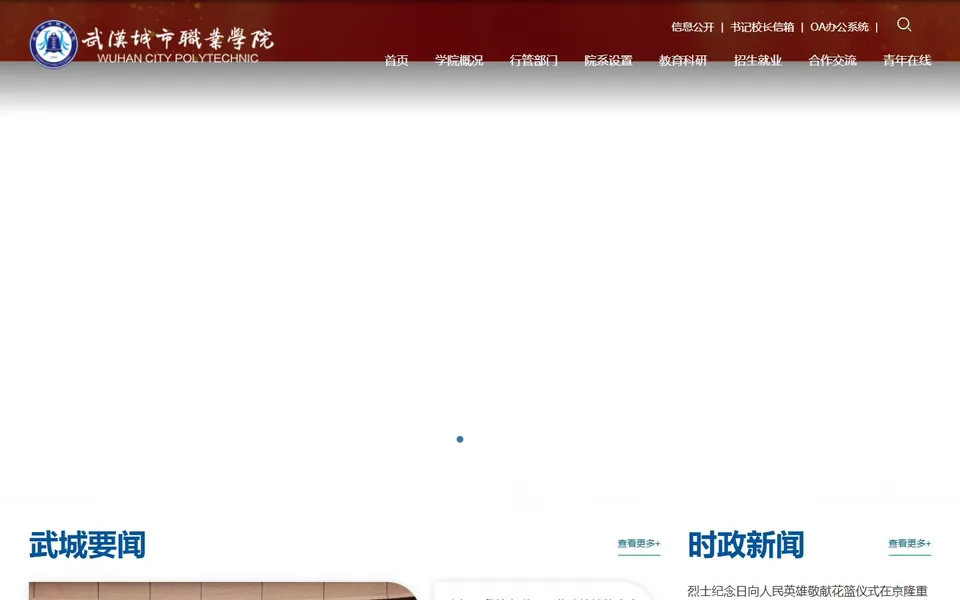Click 查看更多+ next to 时政新闻
The width and height of the screenshot is (960, 600).
[909, 544]
